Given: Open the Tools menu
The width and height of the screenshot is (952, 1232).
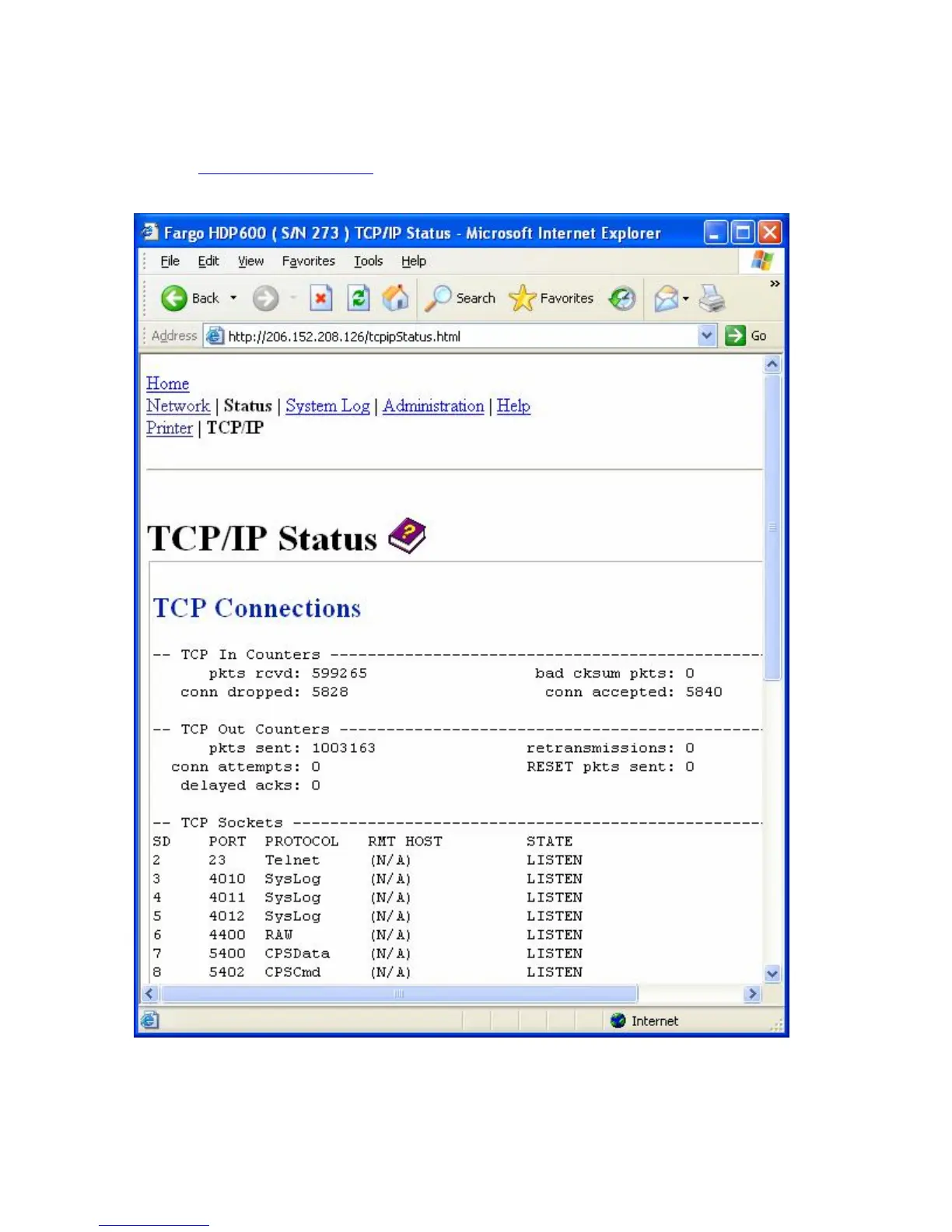Looking at the screenshot, I should [x=368, y=261].
